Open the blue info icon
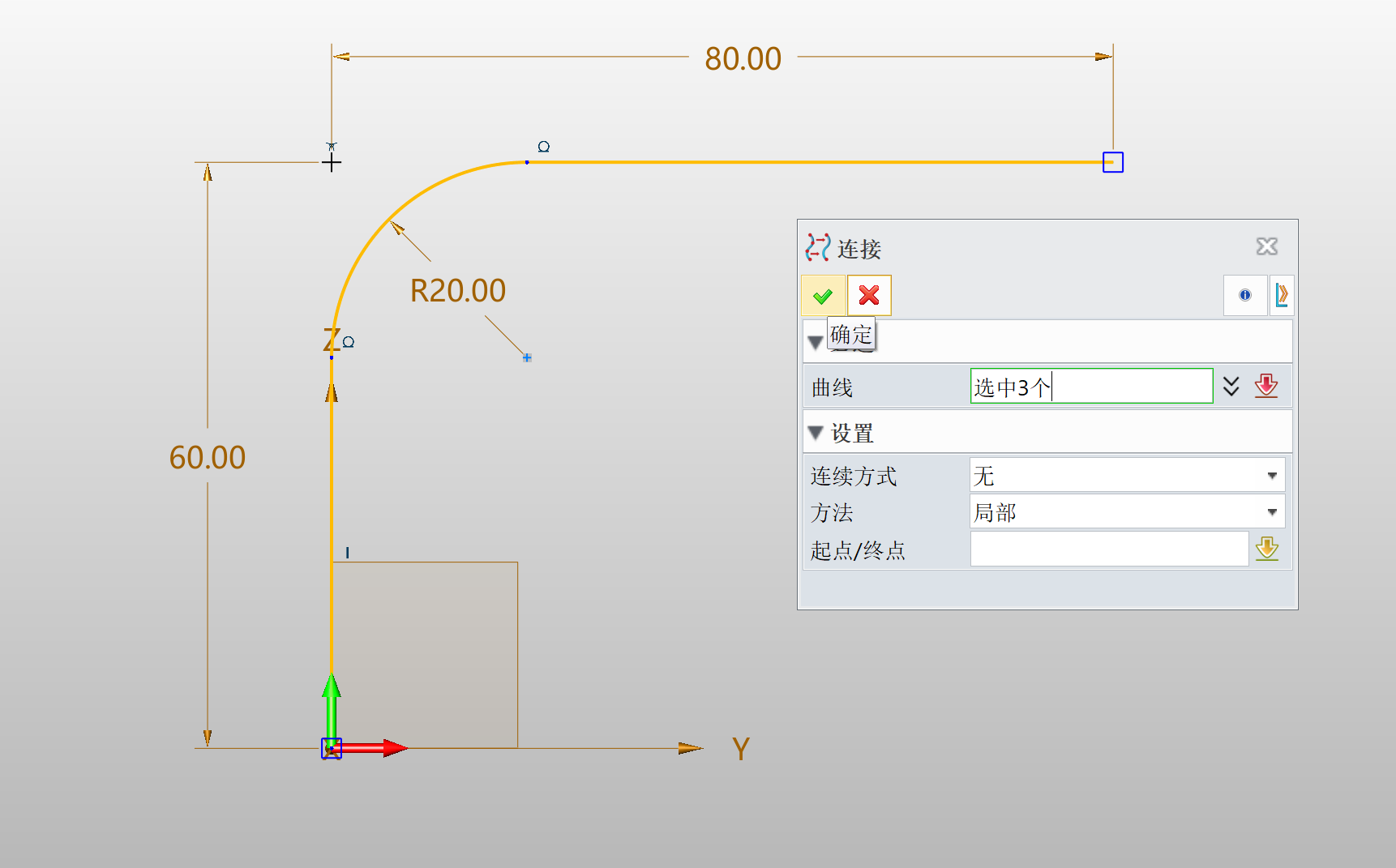The image size is (1396, 868). (1245, 295)
